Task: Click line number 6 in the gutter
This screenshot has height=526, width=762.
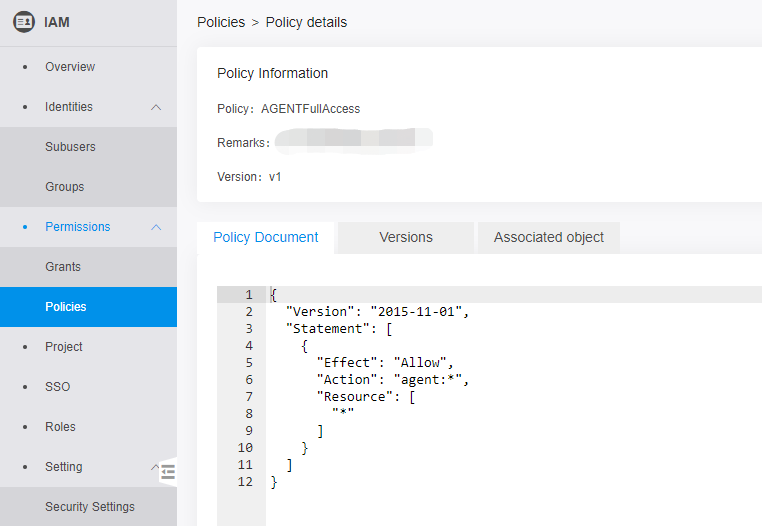Action: pos(249,380)
